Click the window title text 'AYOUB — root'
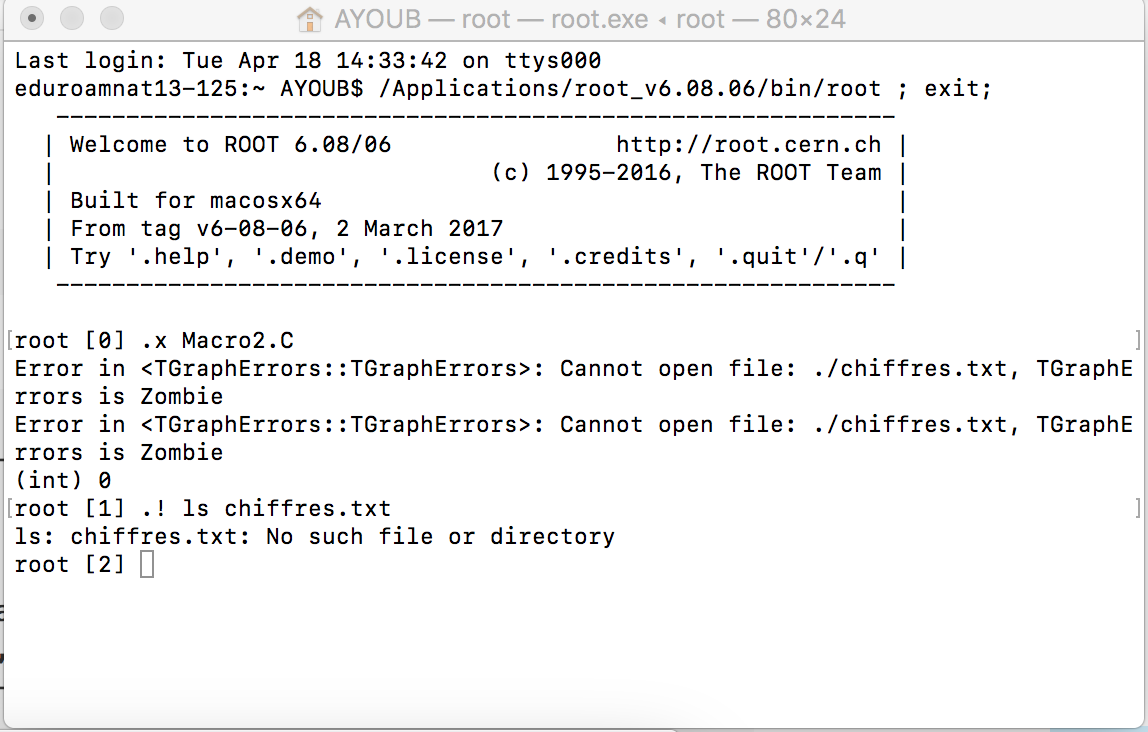1148x732 pixels. point(422,19)
